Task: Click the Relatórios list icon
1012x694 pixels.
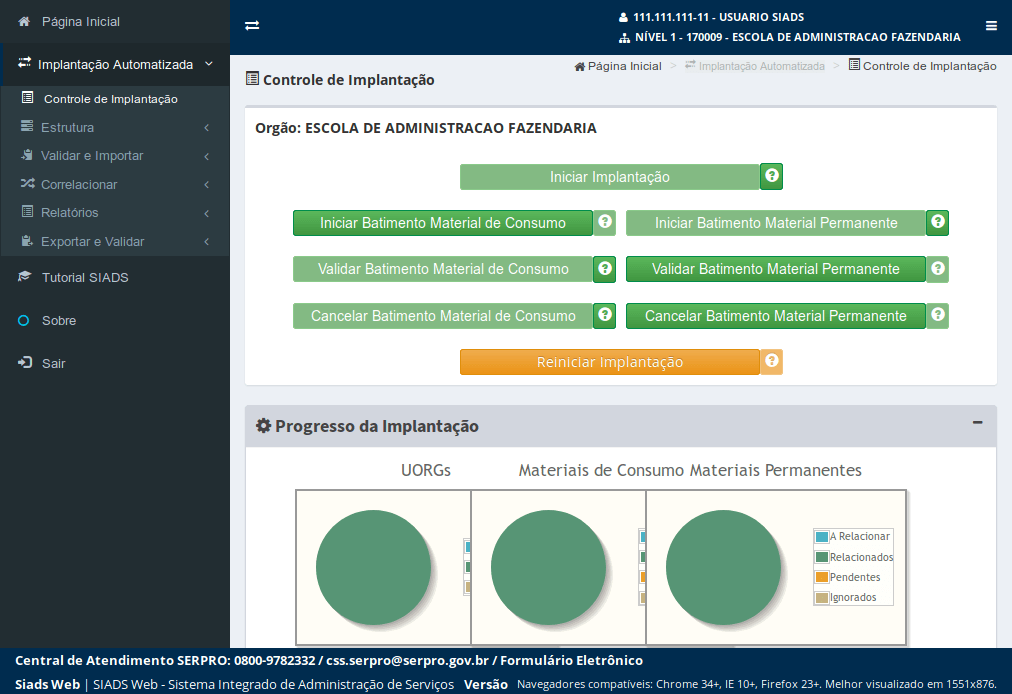Action: pyautogui.click(x=27, y=211)
